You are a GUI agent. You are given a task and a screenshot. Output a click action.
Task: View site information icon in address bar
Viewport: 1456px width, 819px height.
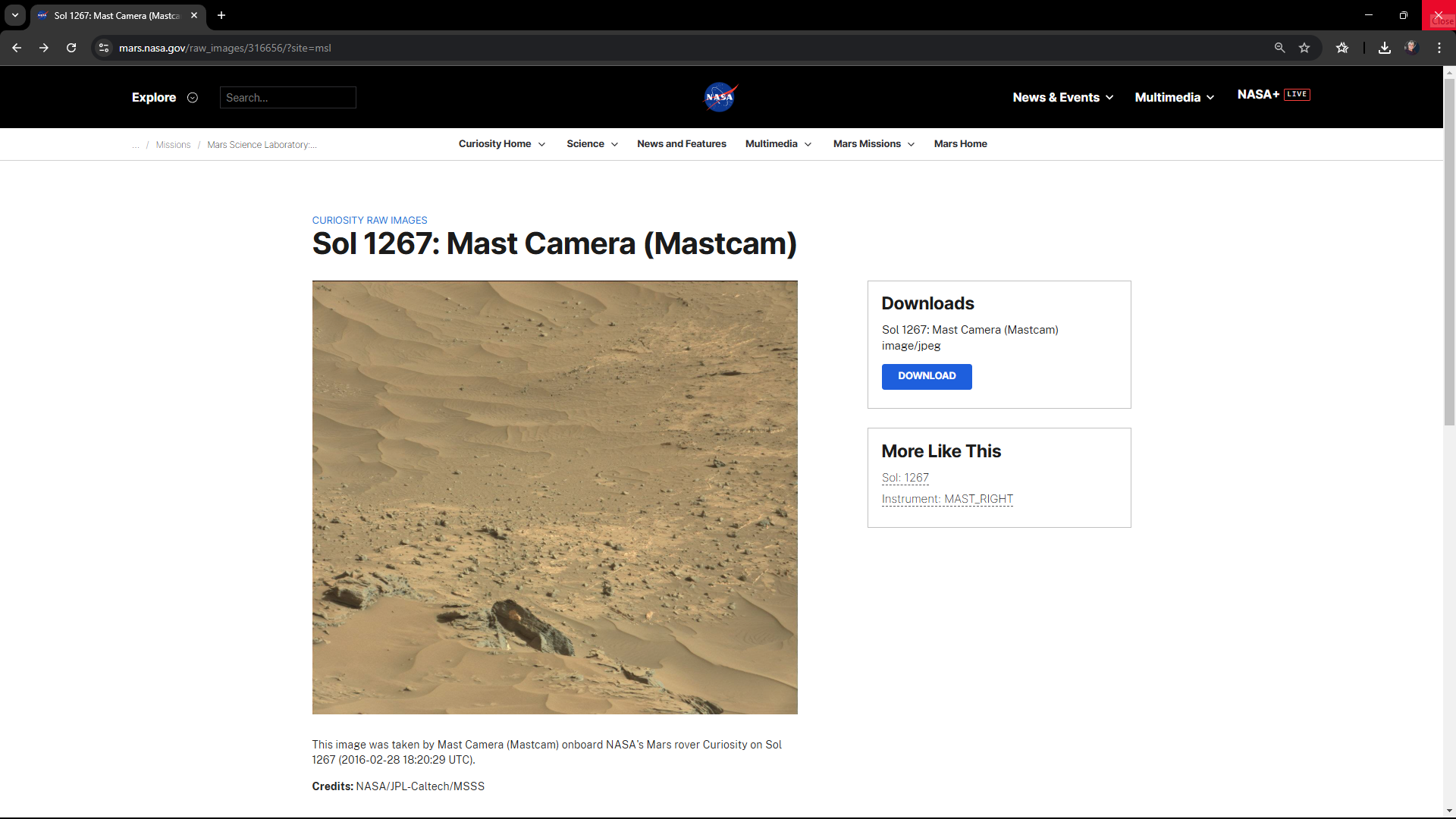tap(105, 48)
